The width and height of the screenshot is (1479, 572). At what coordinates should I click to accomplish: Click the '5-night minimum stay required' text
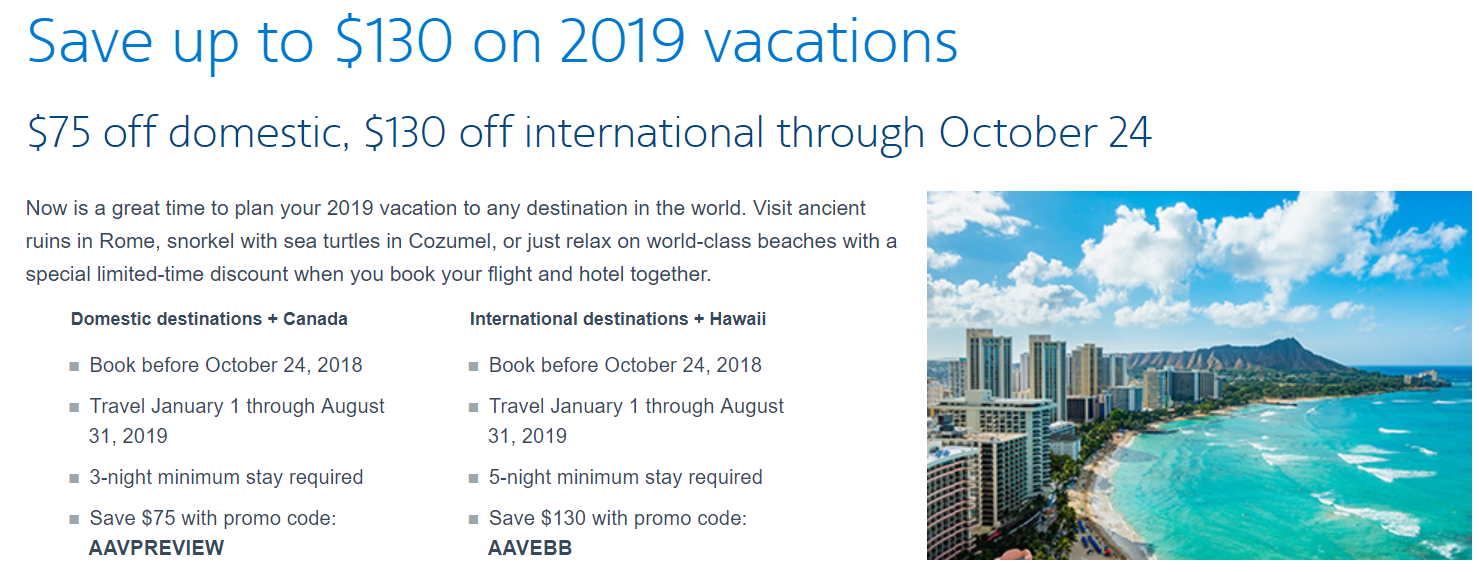tap(625, 478)
